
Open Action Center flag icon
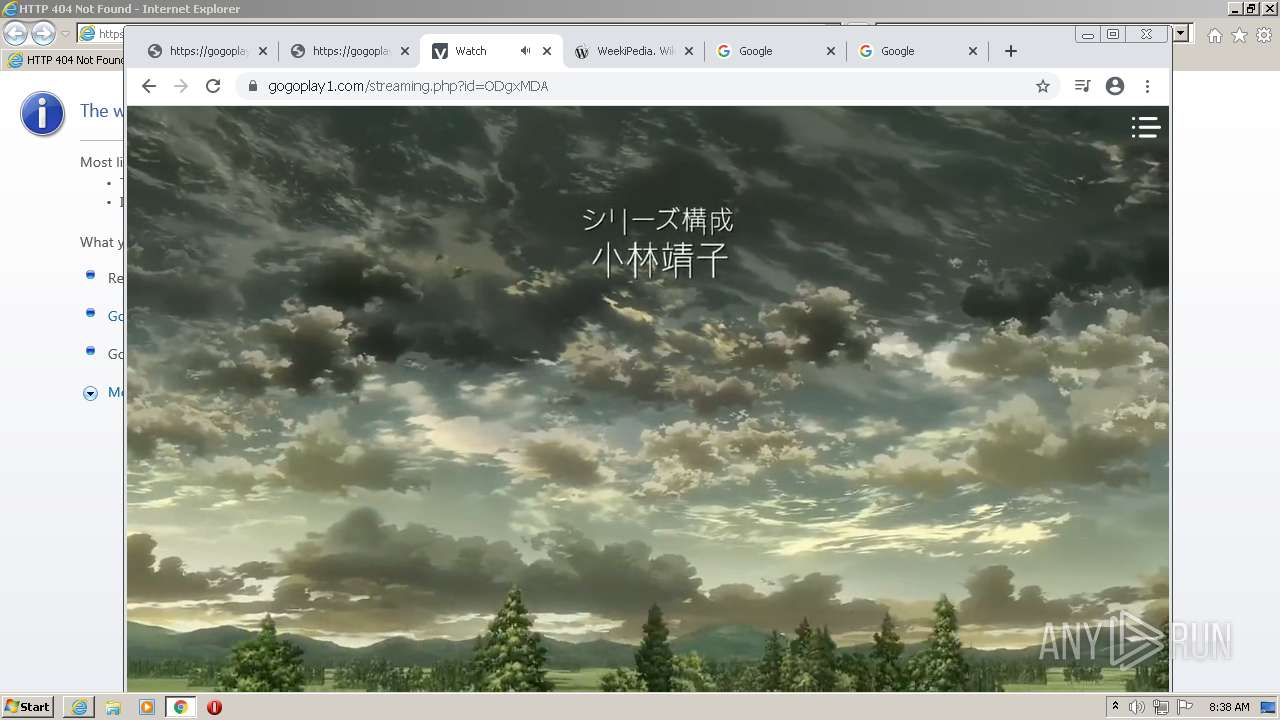pos(1185,707)
